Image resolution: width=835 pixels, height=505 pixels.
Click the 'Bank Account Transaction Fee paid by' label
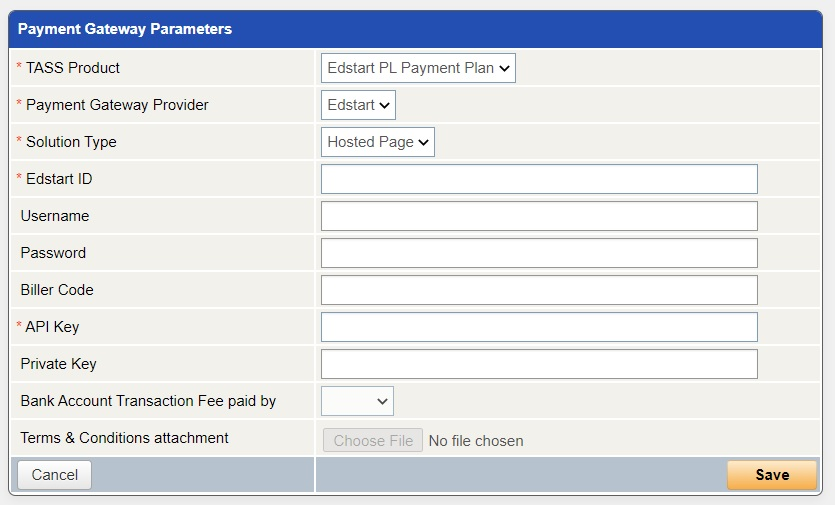click(148, 401)
